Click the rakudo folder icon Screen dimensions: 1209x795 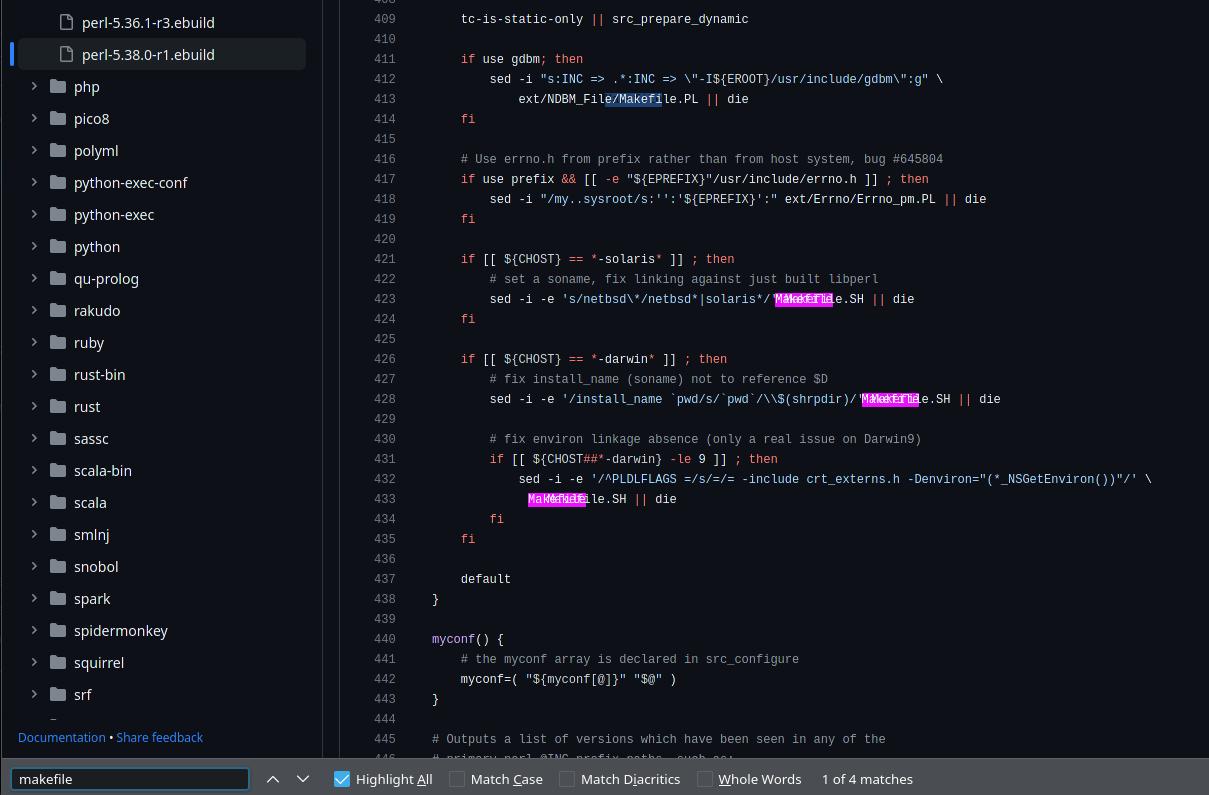58,310
